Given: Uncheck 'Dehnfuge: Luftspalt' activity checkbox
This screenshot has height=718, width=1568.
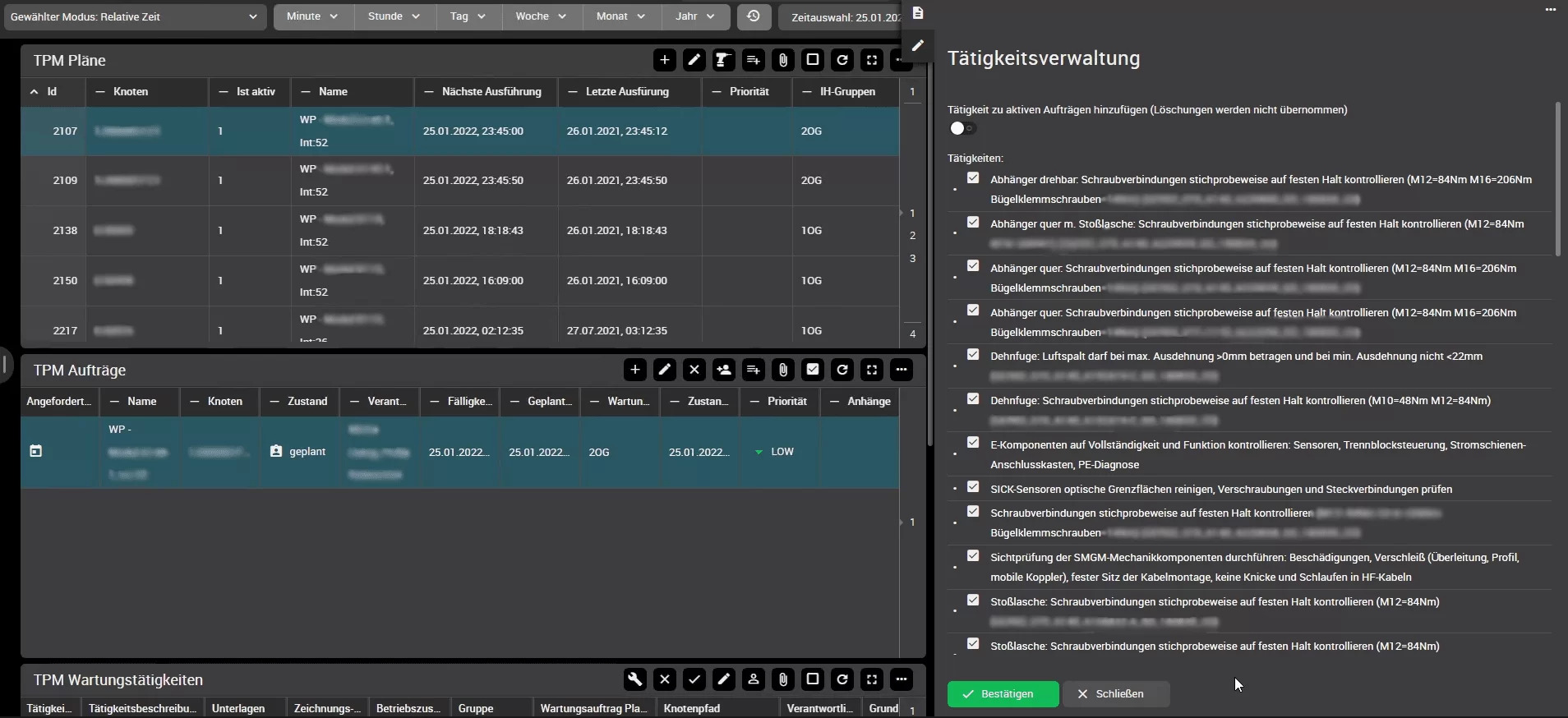Looking at the screenshot, I should [x=973, y=355].
